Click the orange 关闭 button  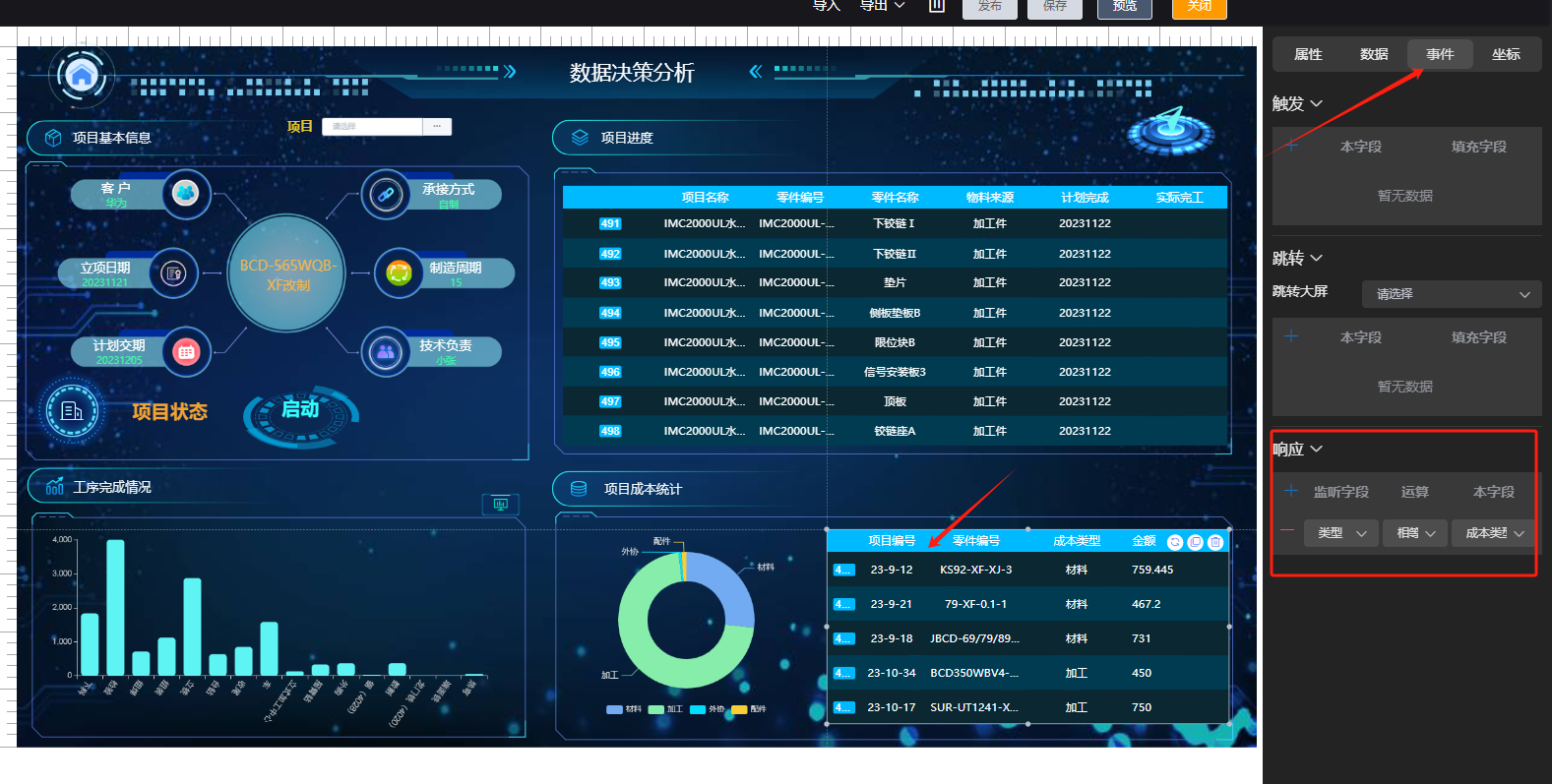pos(1199,8)
